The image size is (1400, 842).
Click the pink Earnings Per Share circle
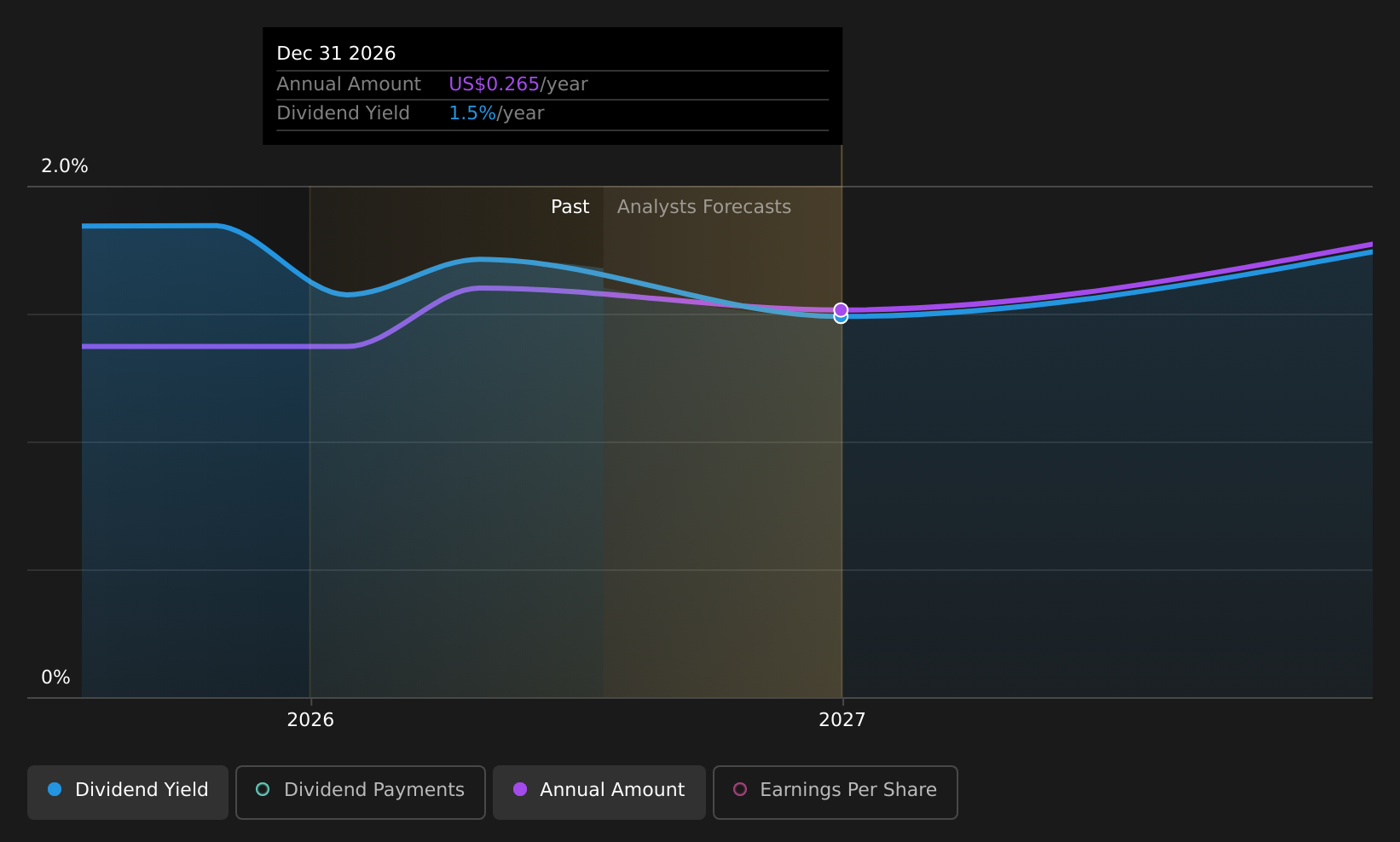click(x=740, y=789)
